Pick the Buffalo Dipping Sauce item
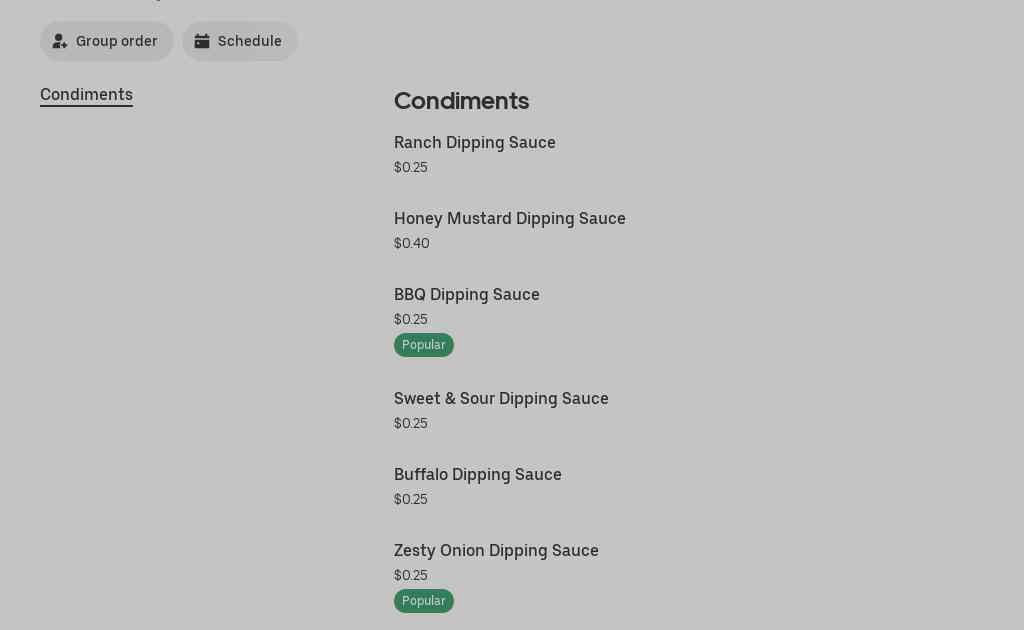This screenshot has height=630, width=1024. click(x=478, y=475)
